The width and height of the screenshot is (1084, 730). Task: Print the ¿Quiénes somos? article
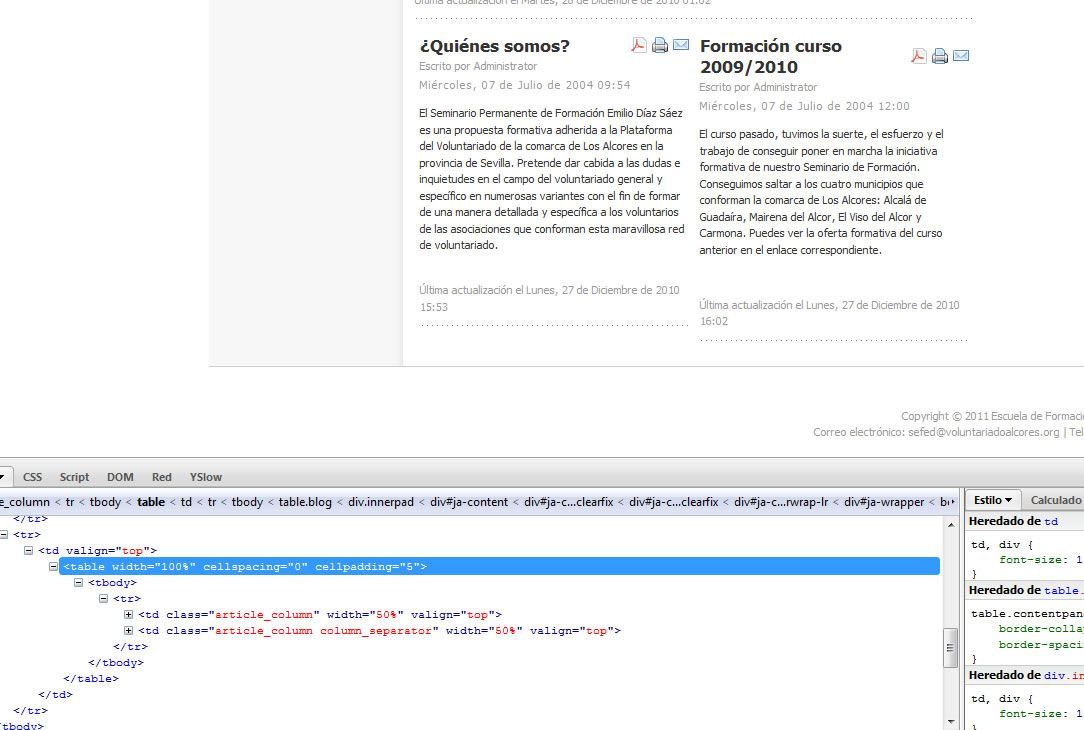tap(660, 45)
